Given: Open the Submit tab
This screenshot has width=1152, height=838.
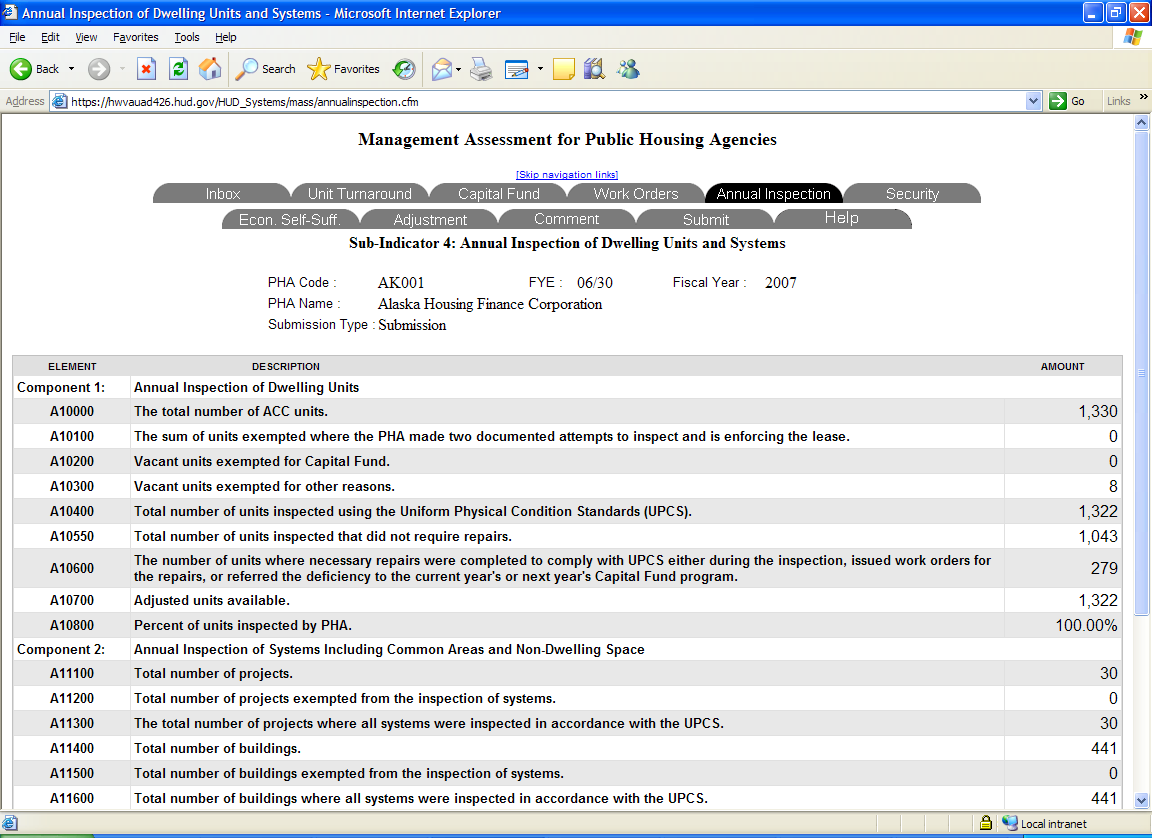Looking at the screenshot, I should (x=705, y=220).
